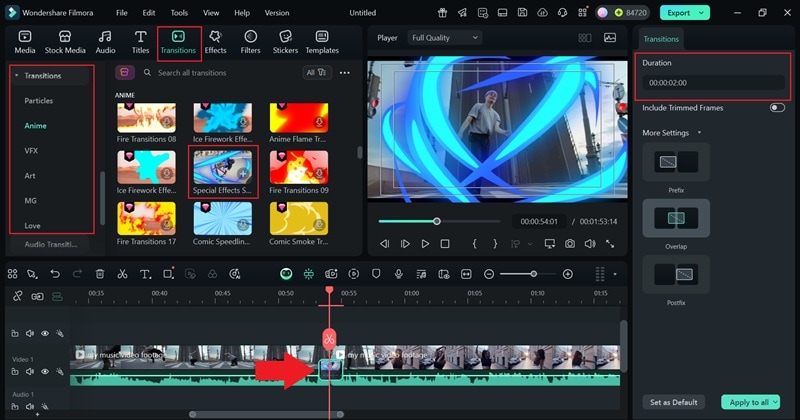Expand the More Settings dropdown
This screenshot has height=420, width=800.
tap(699, 133)
